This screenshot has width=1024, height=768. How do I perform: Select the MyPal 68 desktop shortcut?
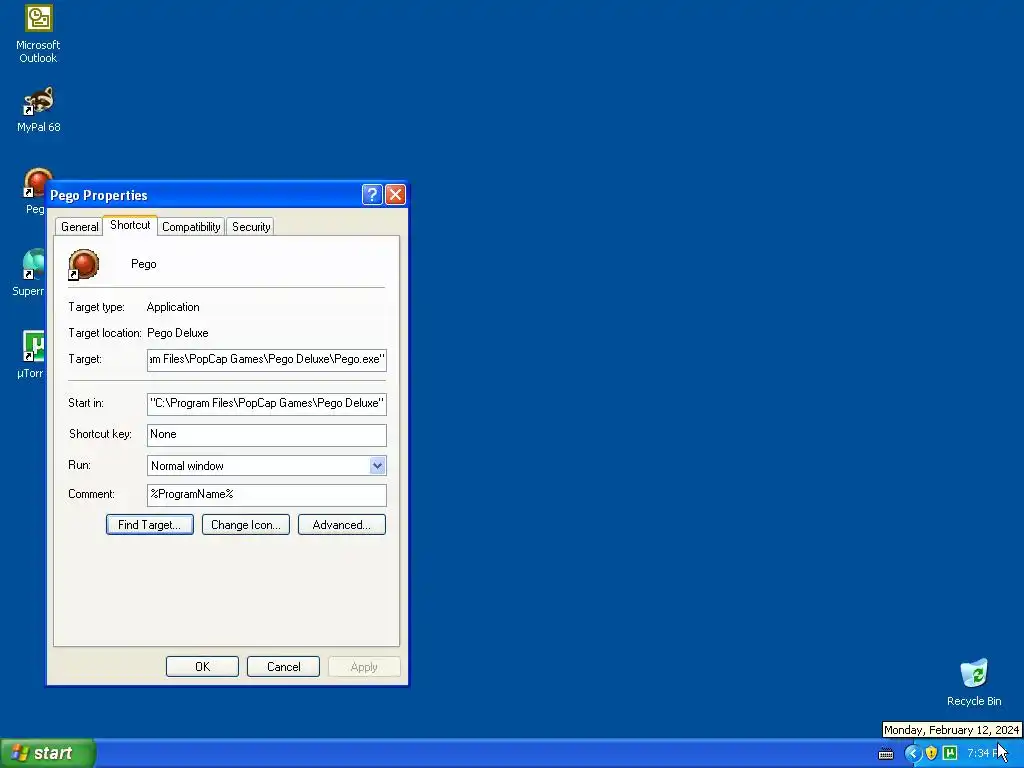pos(38,110)
